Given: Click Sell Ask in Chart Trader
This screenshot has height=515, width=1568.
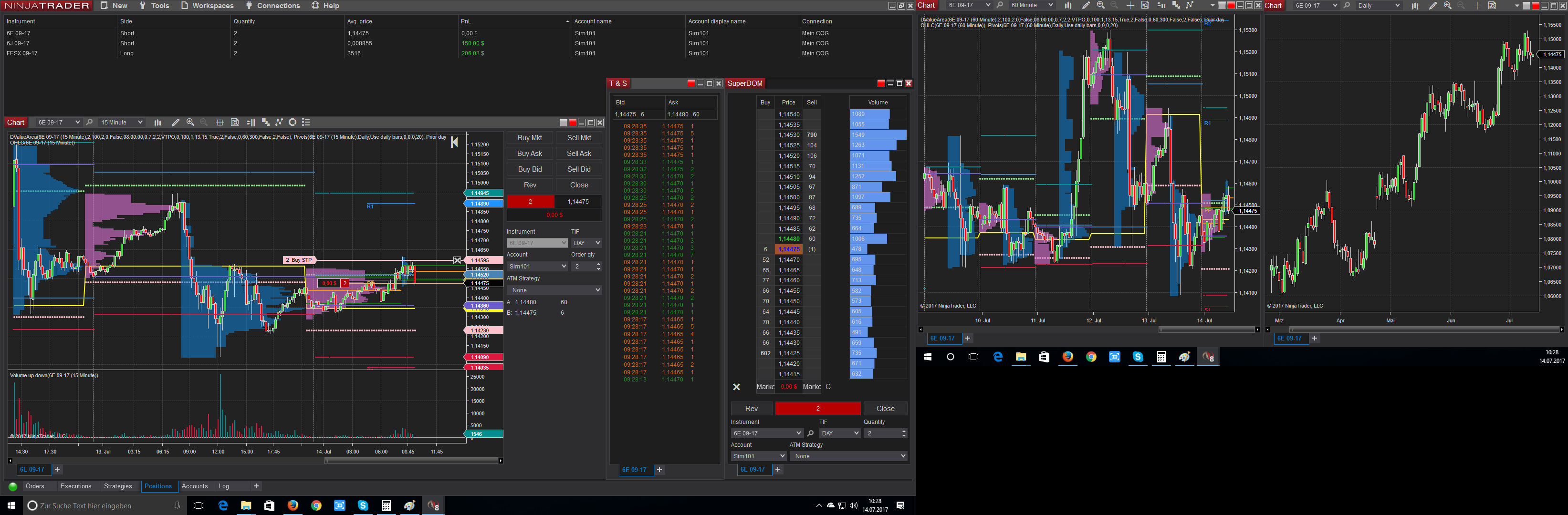Looking at the screenshot, I should click(579, 154).
